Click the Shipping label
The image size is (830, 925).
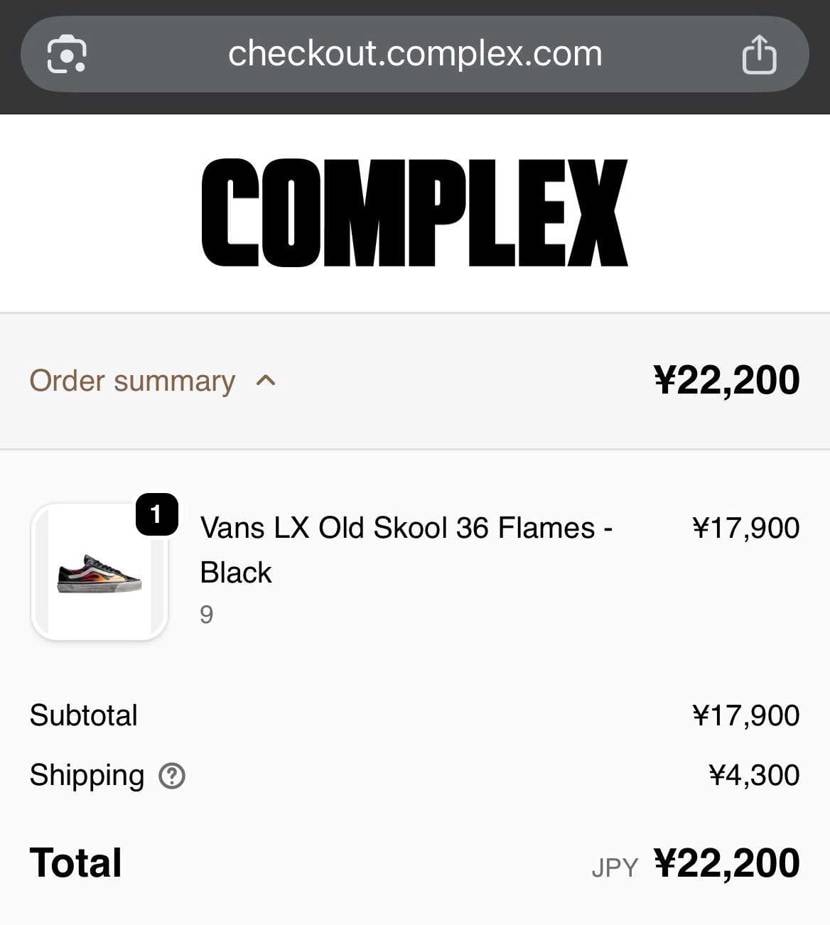coord(87,776)
